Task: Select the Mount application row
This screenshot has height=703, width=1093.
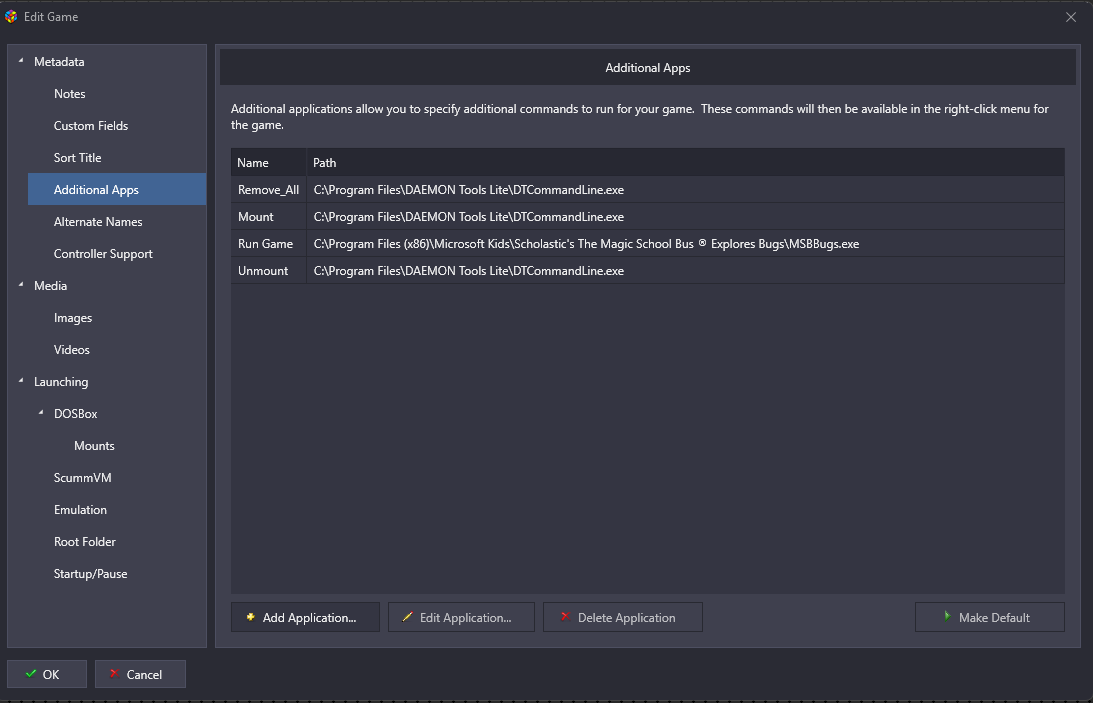Action: (x=648, y=217)
